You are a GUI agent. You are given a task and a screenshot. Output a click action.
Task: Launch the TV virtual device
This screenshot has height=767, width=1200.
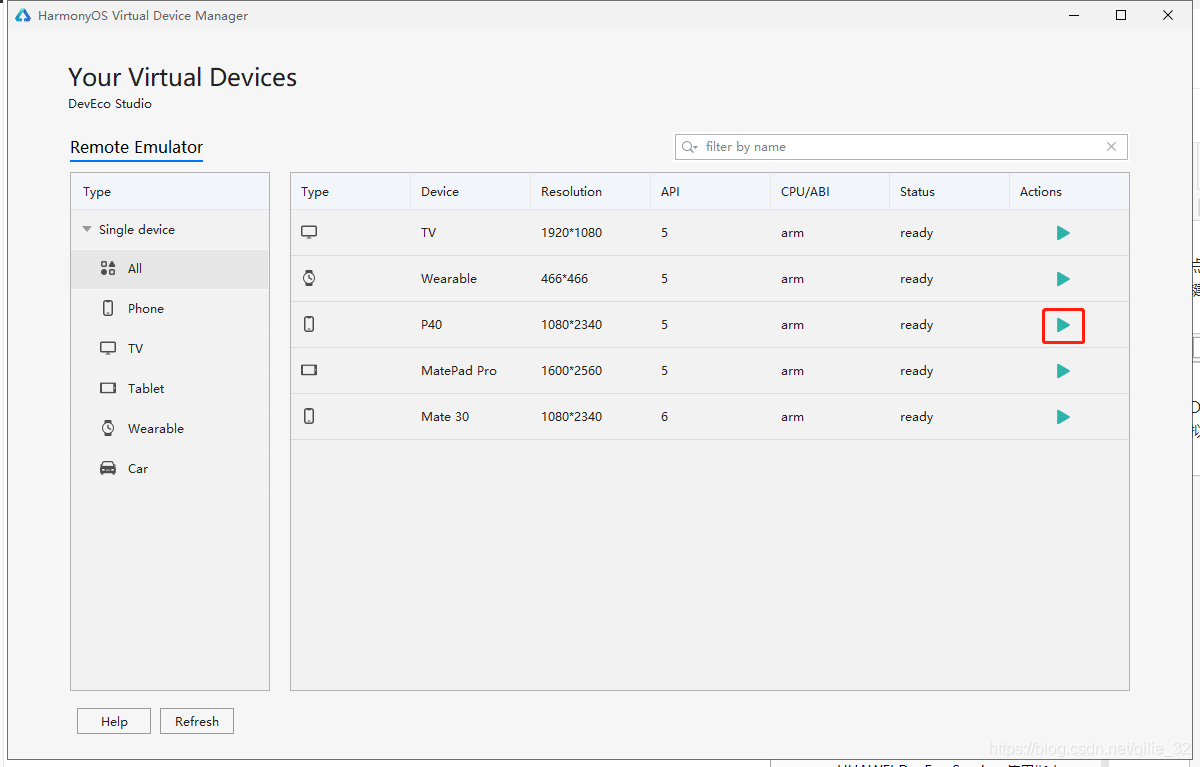1063,233
